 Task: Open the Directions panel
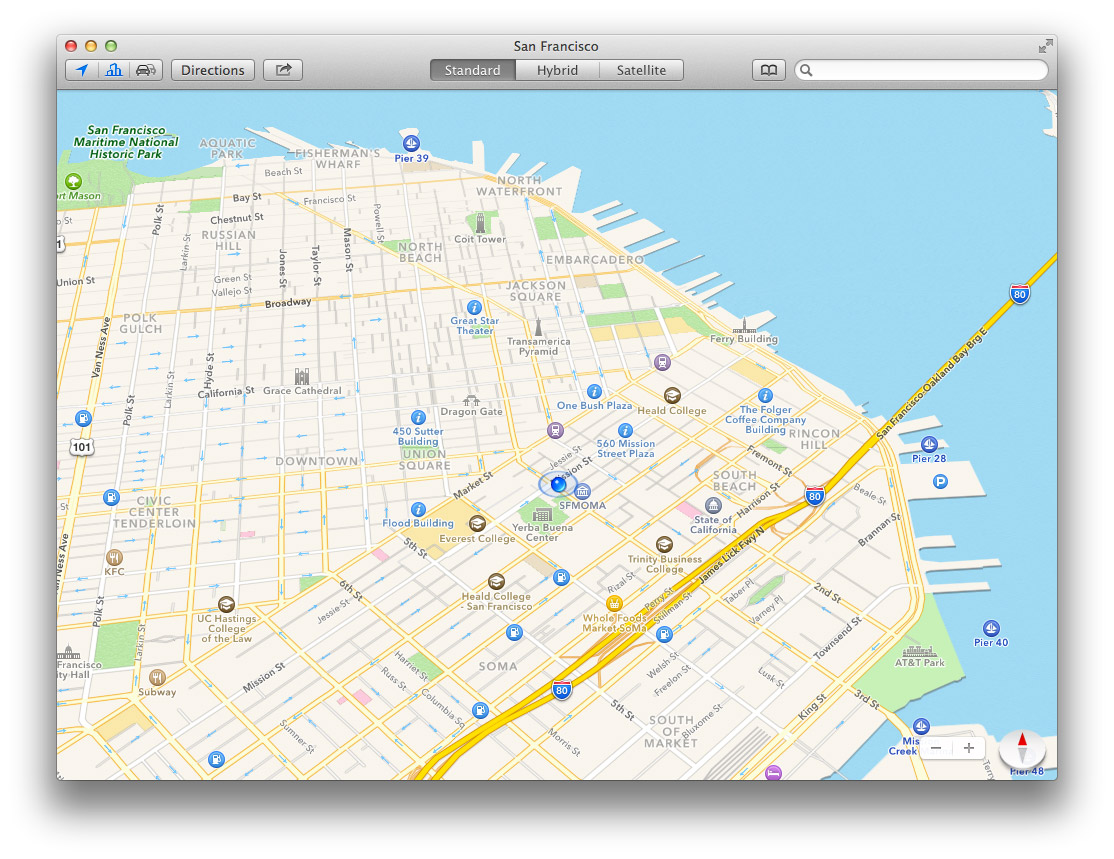(x=212, y=70)
